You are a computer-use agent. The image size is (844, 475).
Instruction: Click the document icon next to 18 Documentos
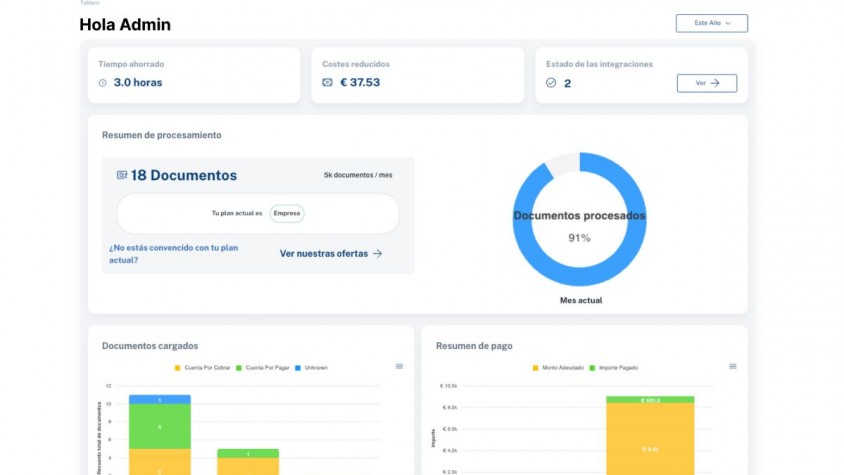(x=122, y=175)
